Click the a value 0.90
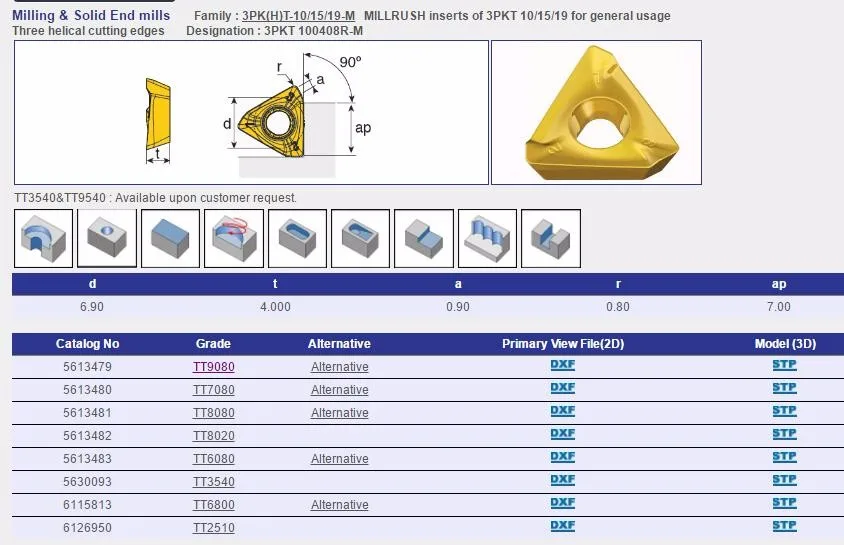Image resolution: width=844 pixels, height=545 pixels. coord(458,307)
